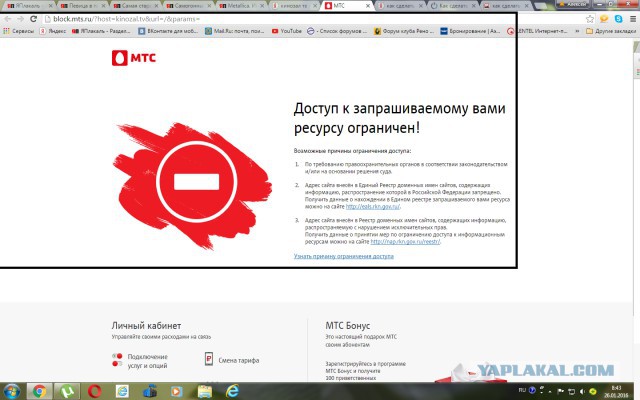Image resolution: width=640 pixels, height=400 pixels.
Task: Switch to the Как сделать tab with power icon
Action: click(453, 6)
